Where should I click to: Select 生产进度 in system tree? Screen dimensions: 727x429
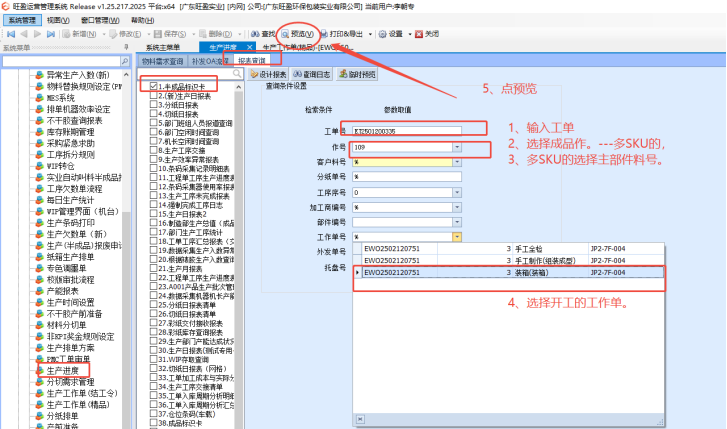pos(63,371)
